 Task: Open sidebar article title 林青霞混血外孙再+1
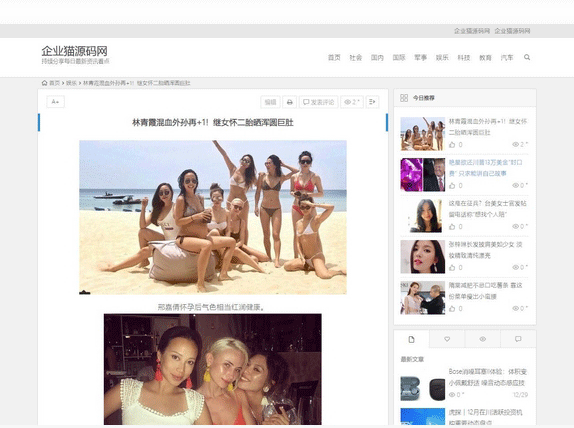pos(488,127)
